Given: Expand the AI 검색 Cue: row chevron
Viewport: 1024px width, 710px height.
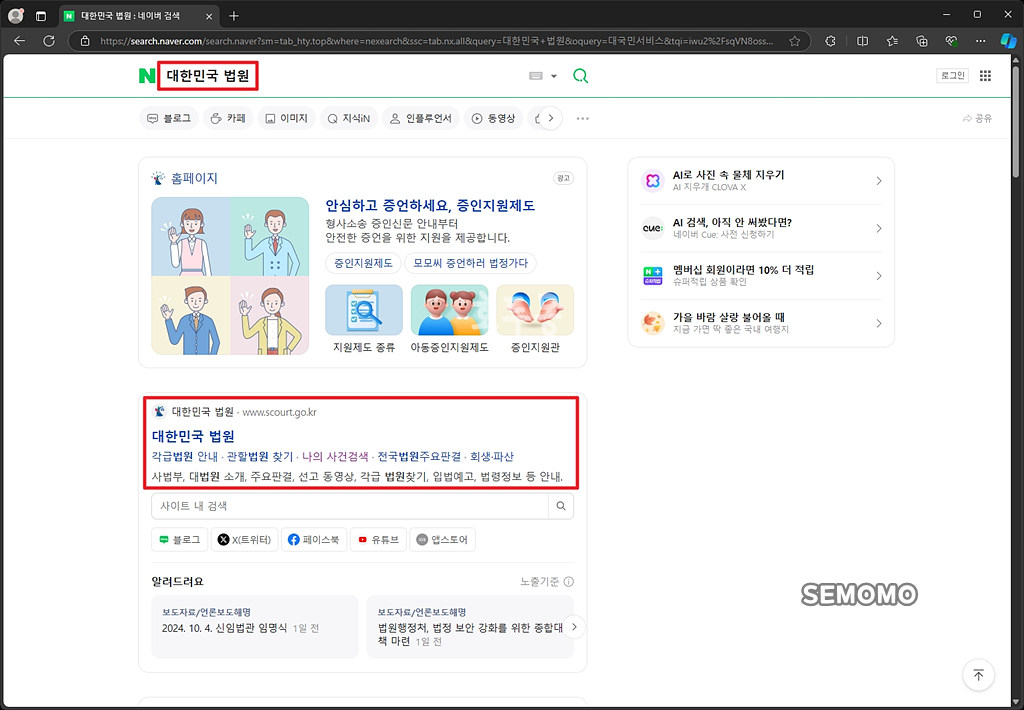Looking at the screenshot, I should coord(878,229).
